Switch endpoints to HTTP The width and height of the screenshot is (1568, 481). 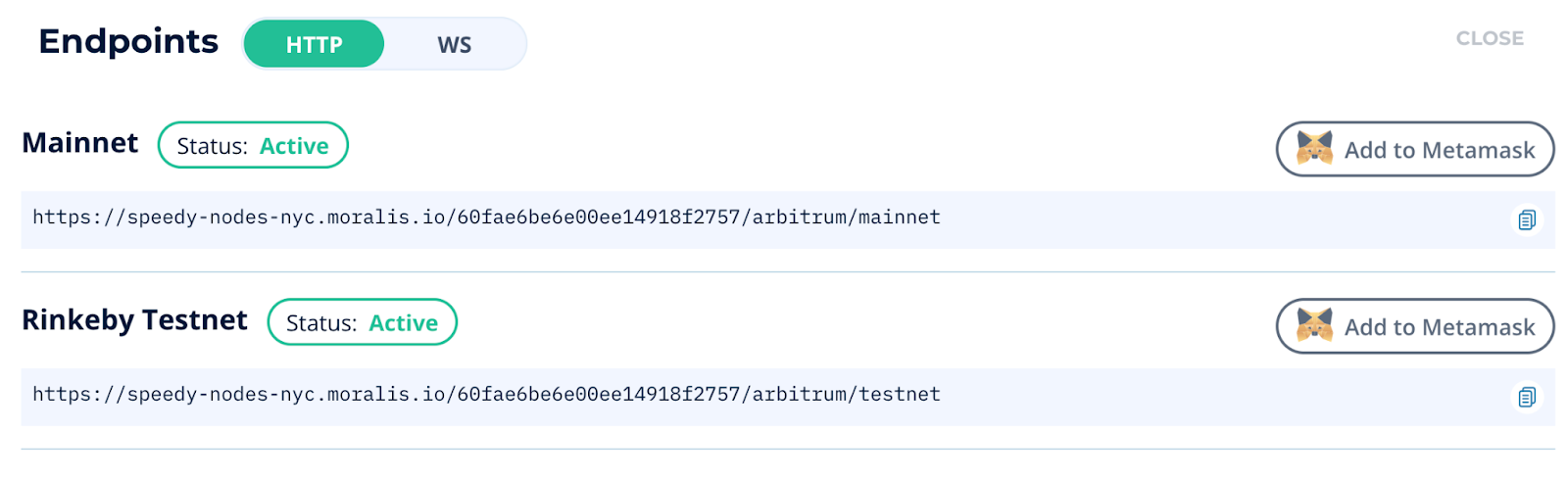tap(314, 44)
